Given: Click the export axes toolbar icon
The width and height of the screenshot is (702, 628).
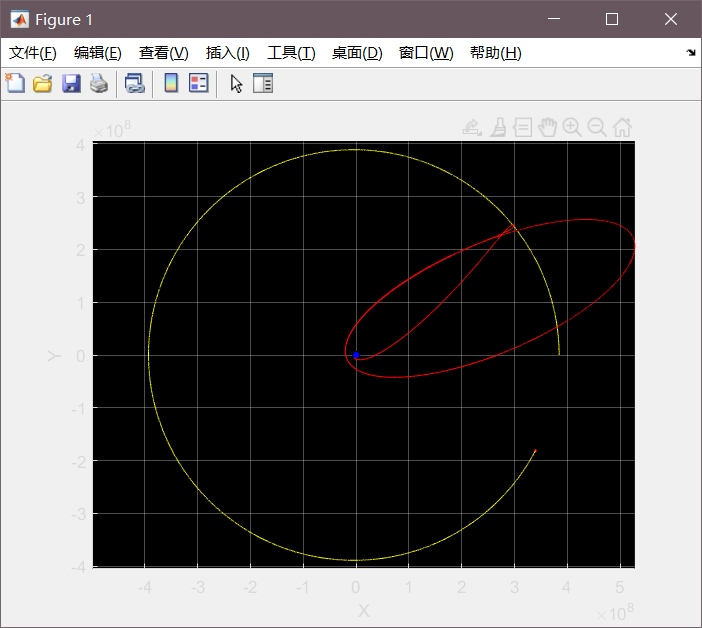Looking at the screenshot, I should tap(472, 128).
